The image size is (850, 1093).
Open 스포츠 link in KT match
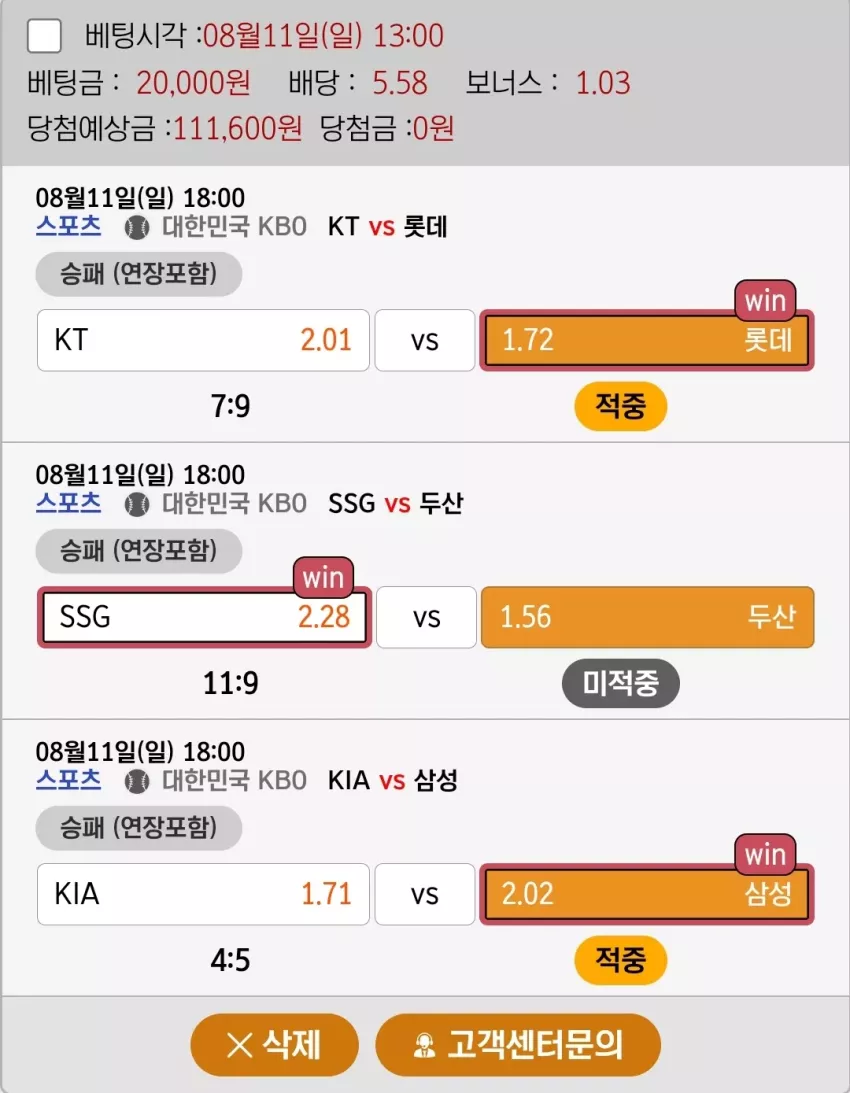click(68, 227)
